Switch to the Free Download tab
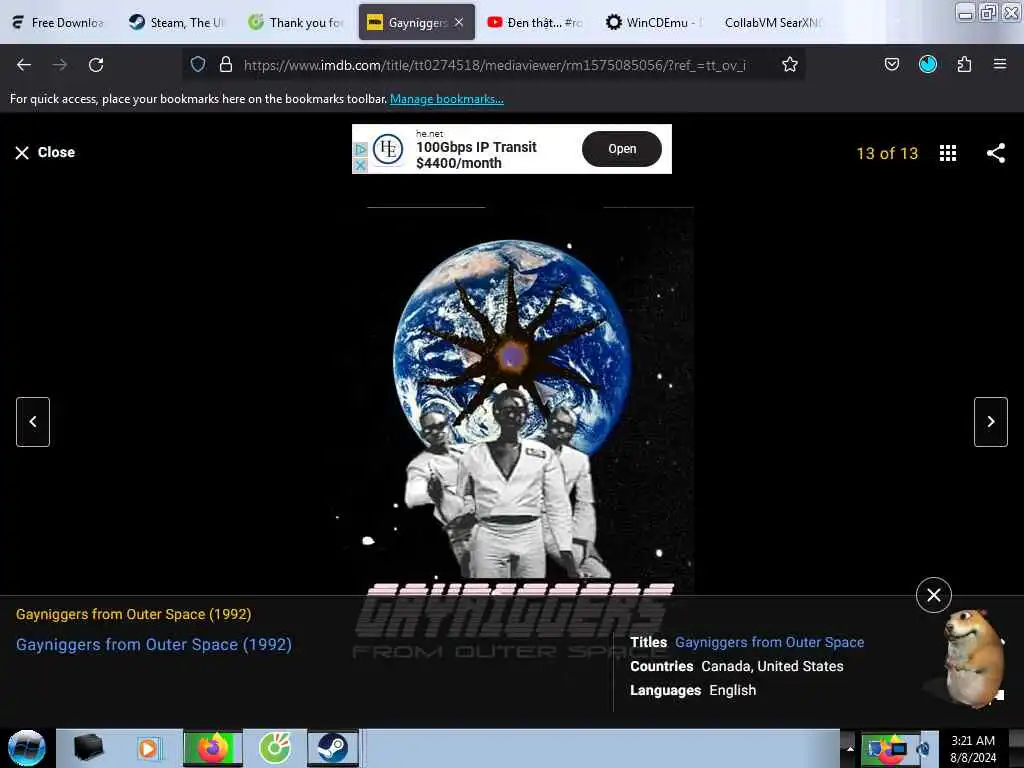The image size is (1024, 768). pyautogui.click(x=59, y=22)
